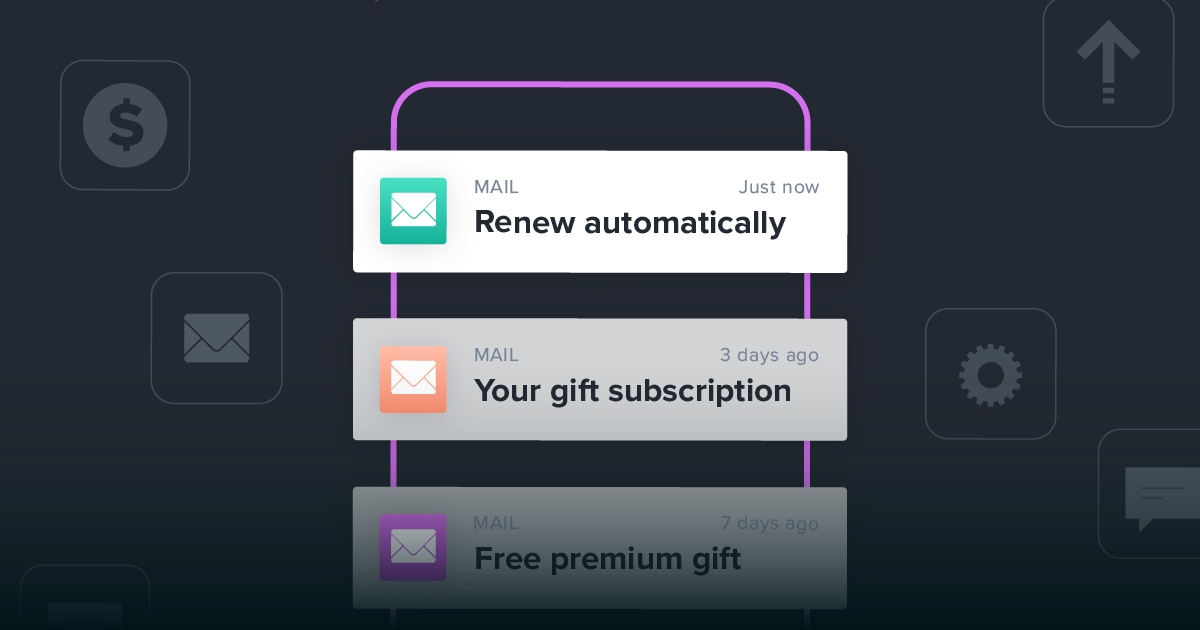Click the 7 days ago timestamp
The image size is (1200, 630).
pos(770,523)
